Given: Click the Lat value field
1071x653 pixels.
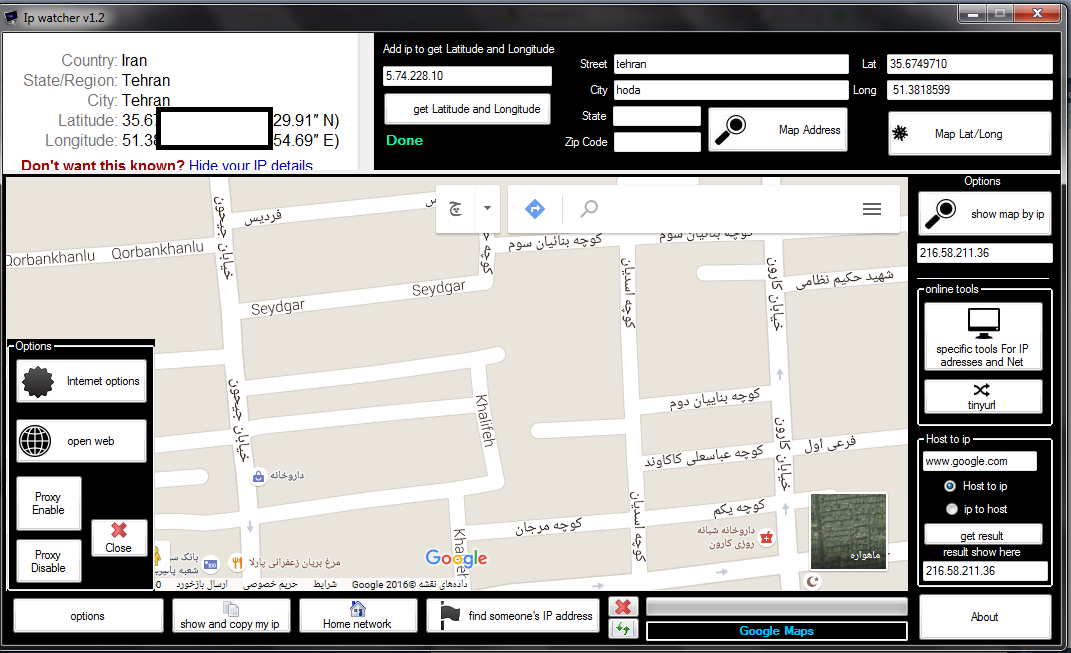Looking at the screenshot, I should (x=969, y=64).
